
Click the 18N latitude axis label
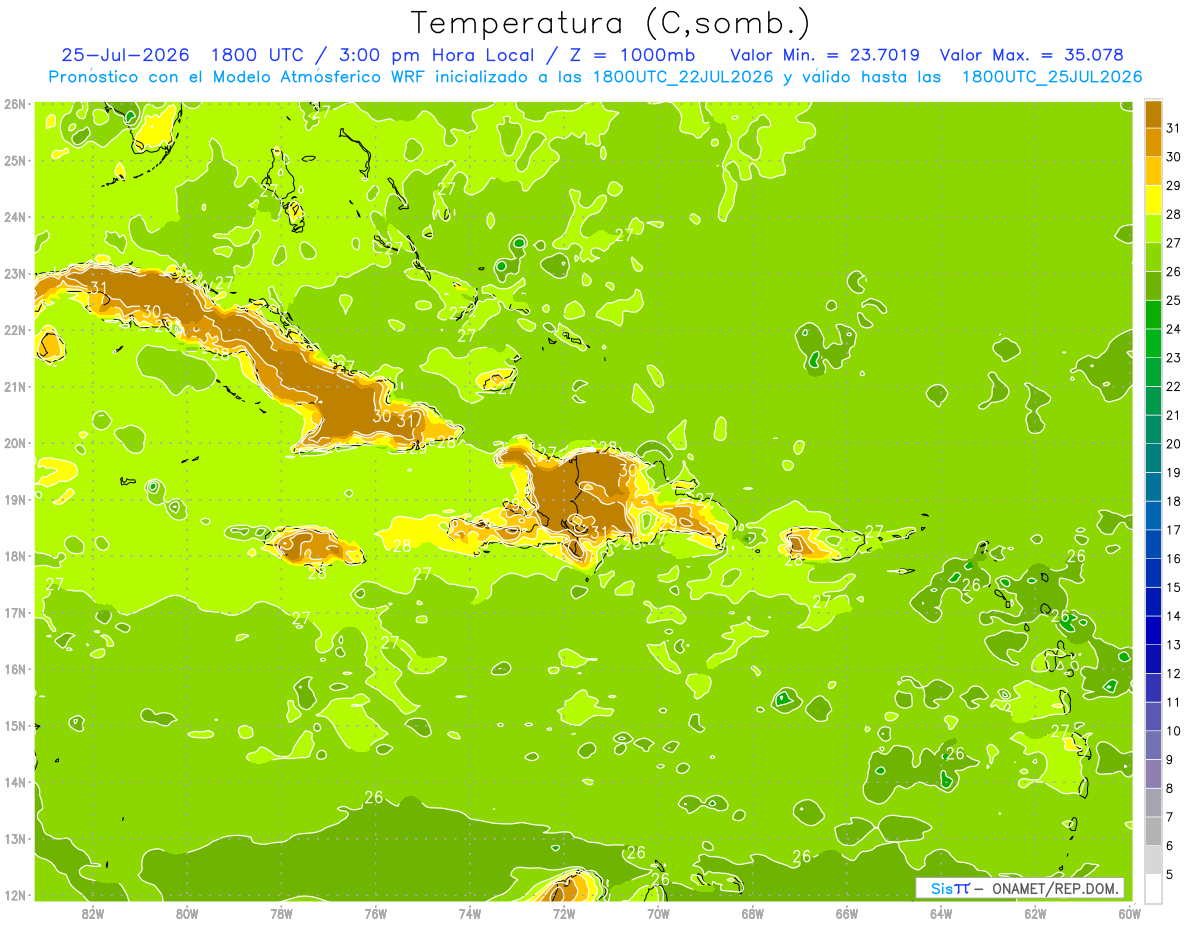point(14,556)
